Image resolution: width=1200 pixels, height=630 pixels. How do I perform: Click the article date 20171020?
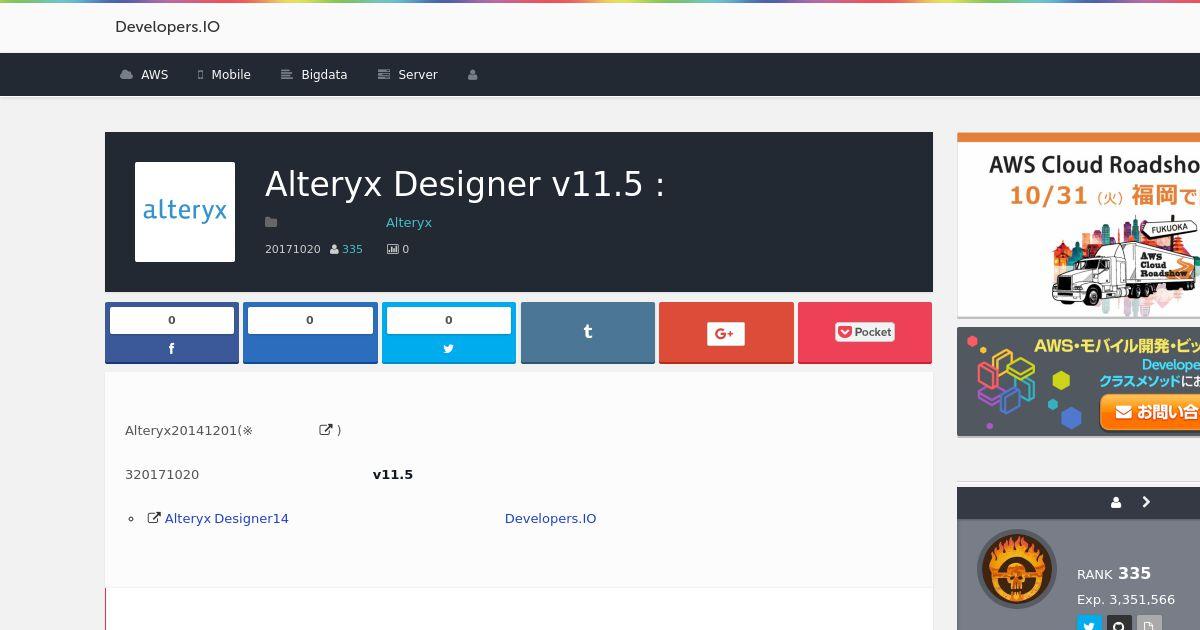293,249
